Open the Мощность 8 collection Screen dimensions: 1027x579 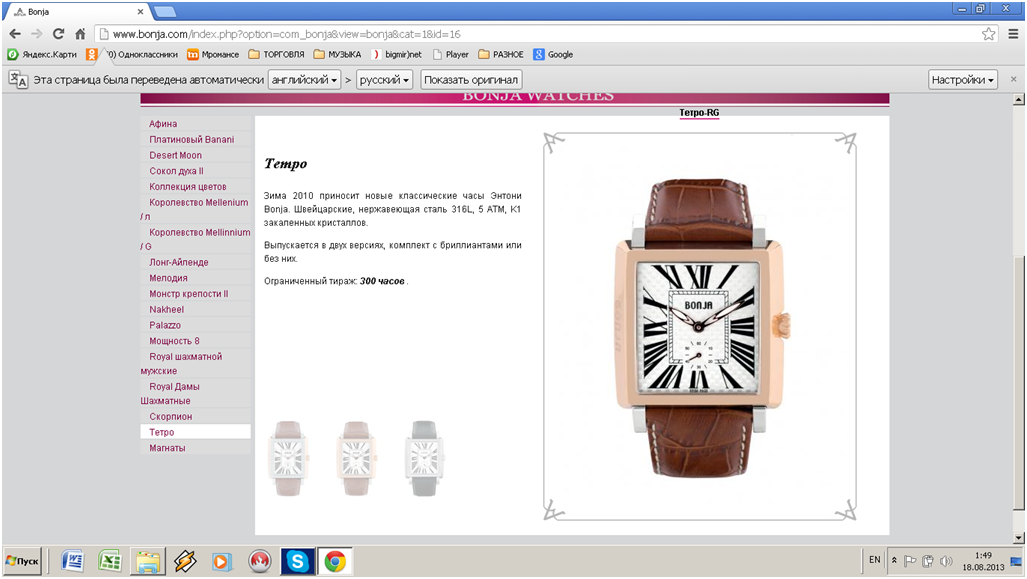pyautogui.click(x=174, y=341)
